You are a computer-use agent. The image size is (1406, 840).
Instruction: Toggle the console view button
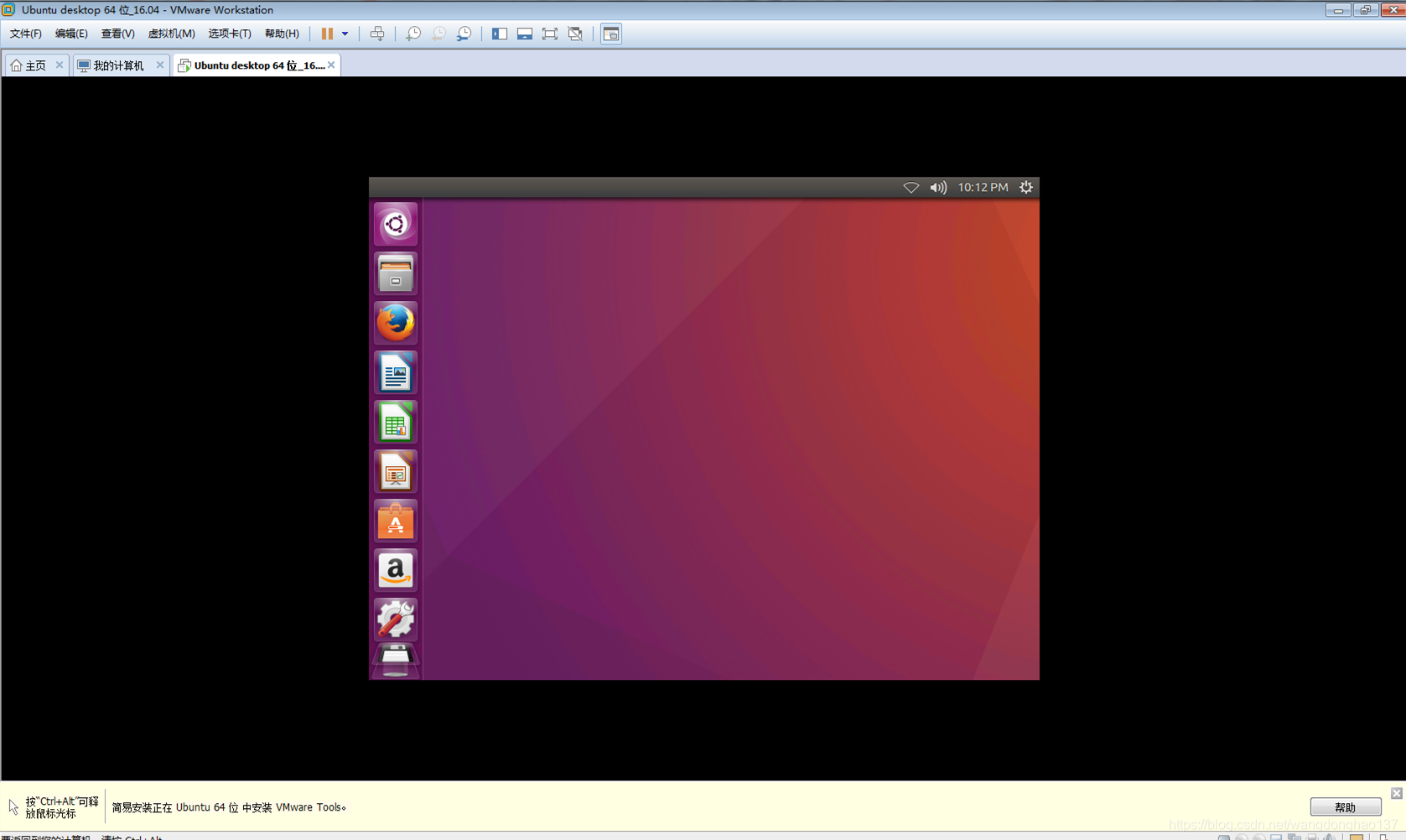click(611, 34)
